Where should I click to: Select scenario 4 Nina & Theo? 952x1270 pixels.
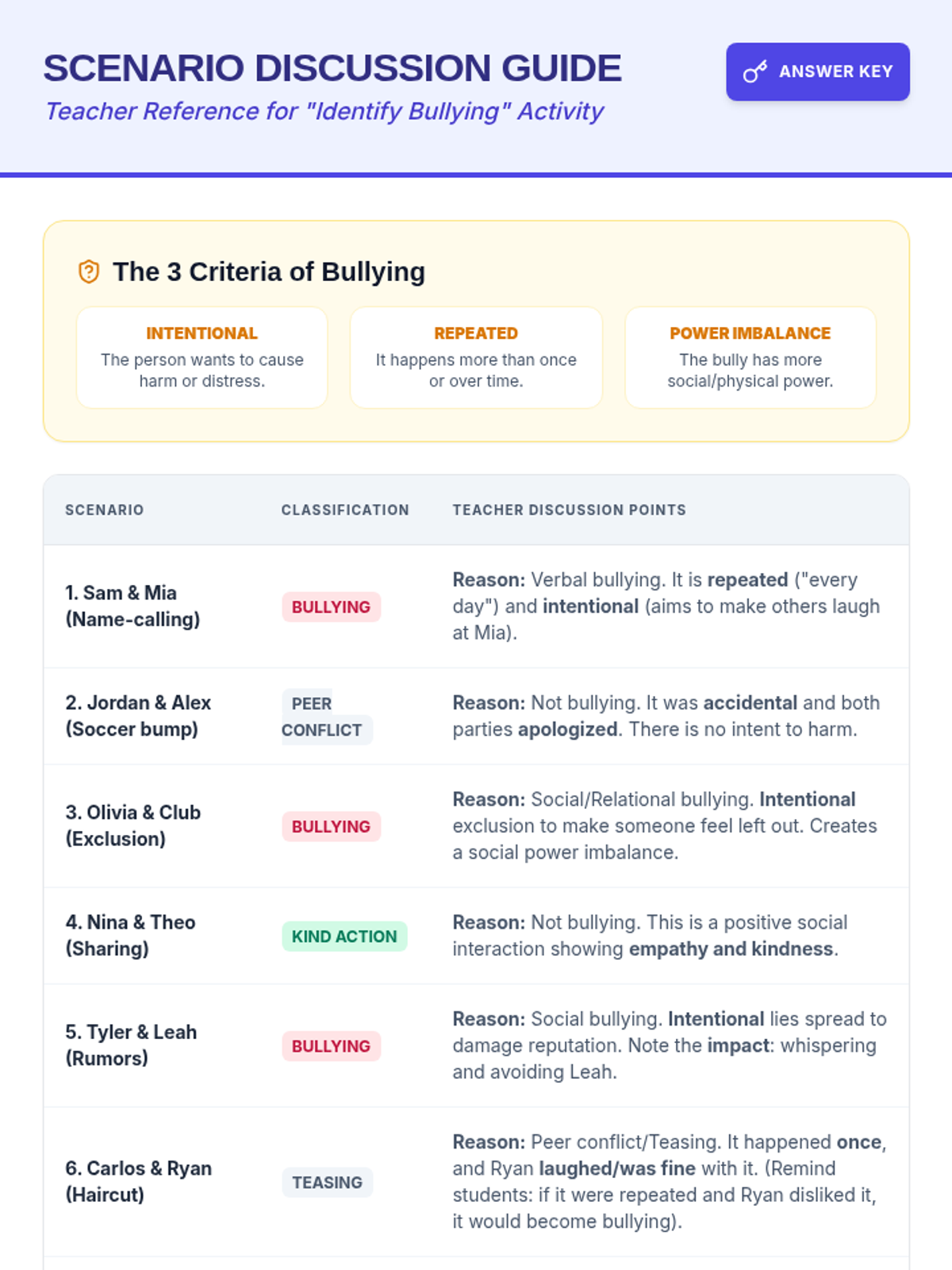coord(130,936)
